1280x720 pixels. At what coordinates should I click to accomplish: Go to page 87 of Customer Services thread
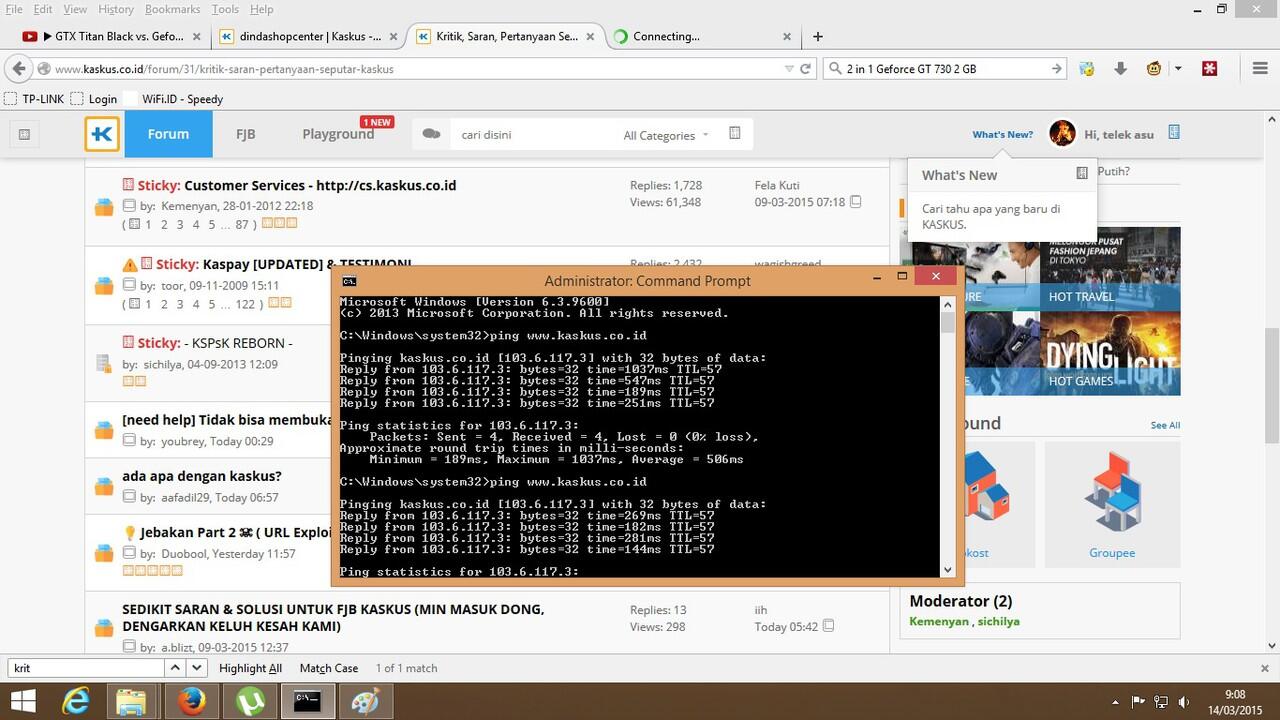click(241, 225)
